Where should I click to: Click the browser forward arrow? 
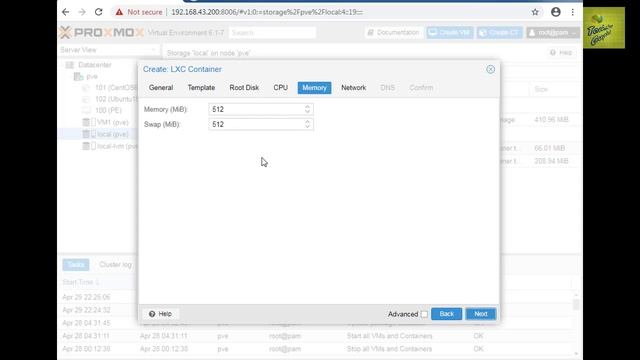tap(82, 12)
